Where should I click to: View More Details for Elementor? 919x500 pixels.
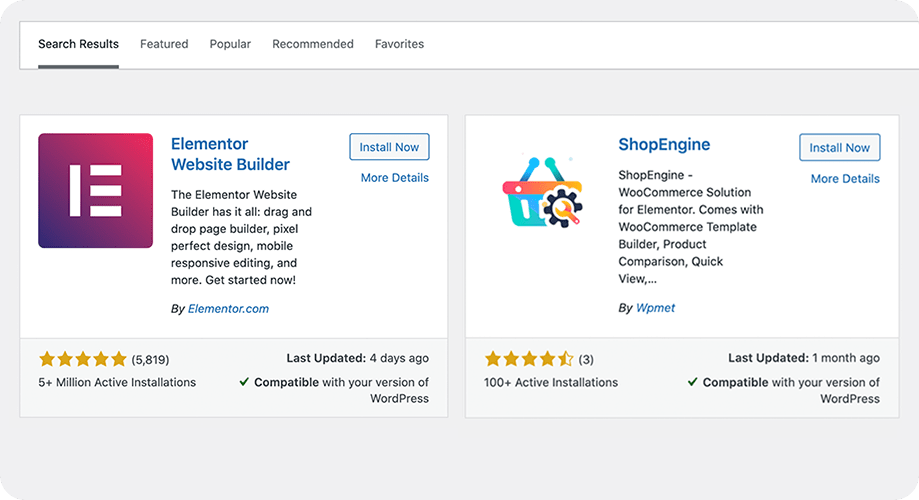[x=394, y=178]
